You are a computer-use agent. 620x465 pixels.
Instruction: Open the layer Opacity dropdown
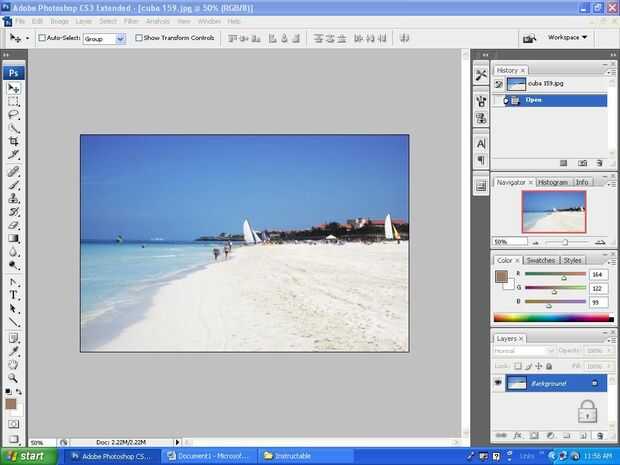[x=609, y=351]
